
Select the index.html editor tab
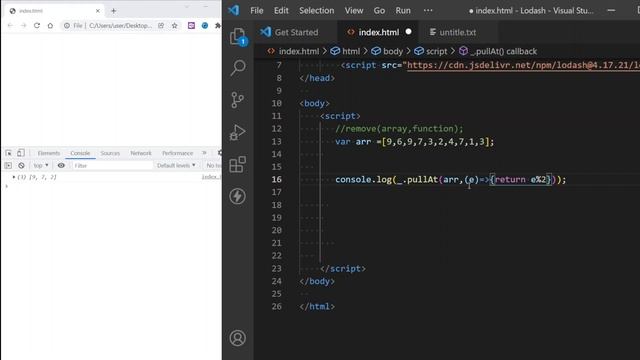pyautogui.click(x=378, y=32)
